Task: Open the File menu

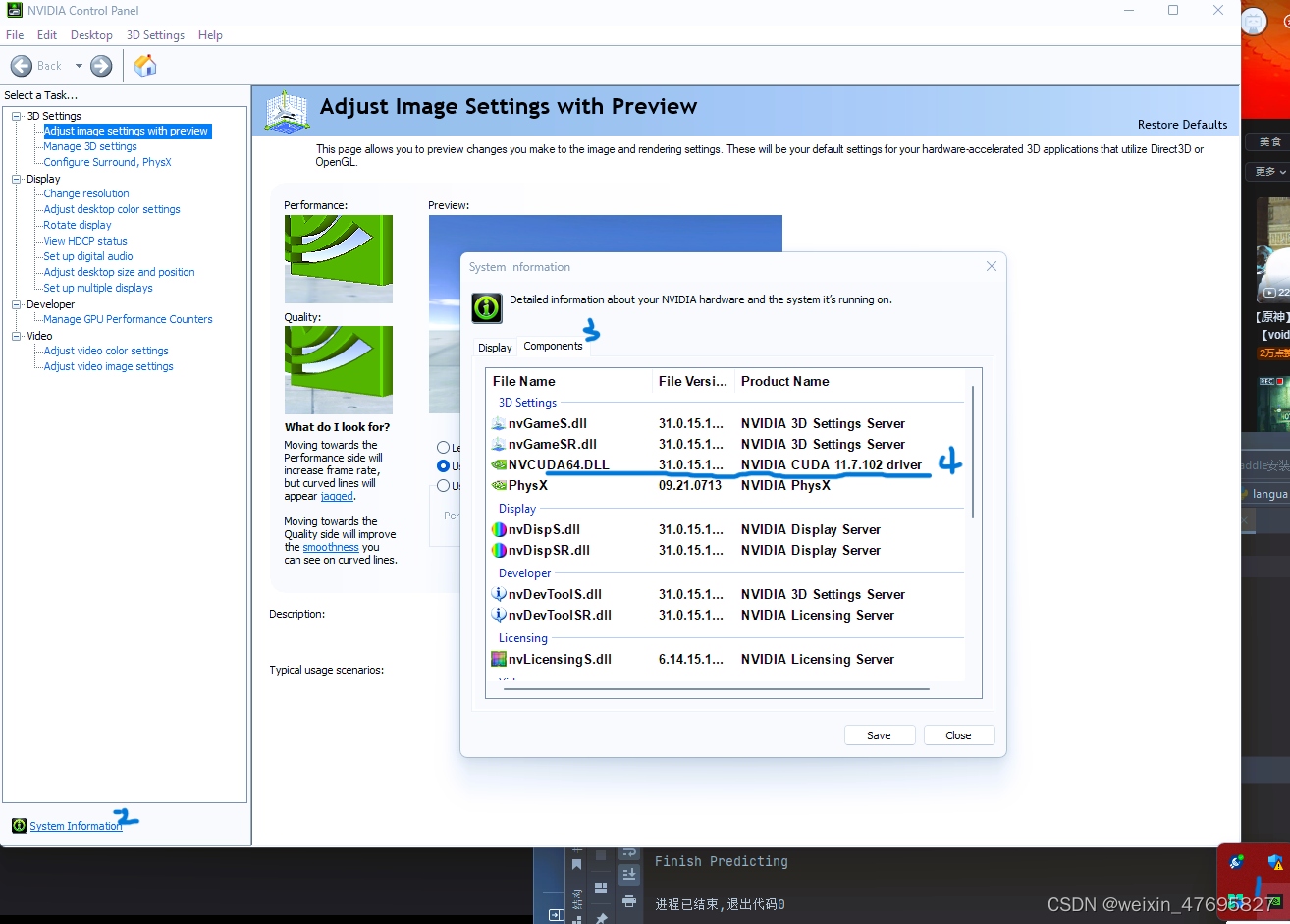Action: tap(15, 35)
